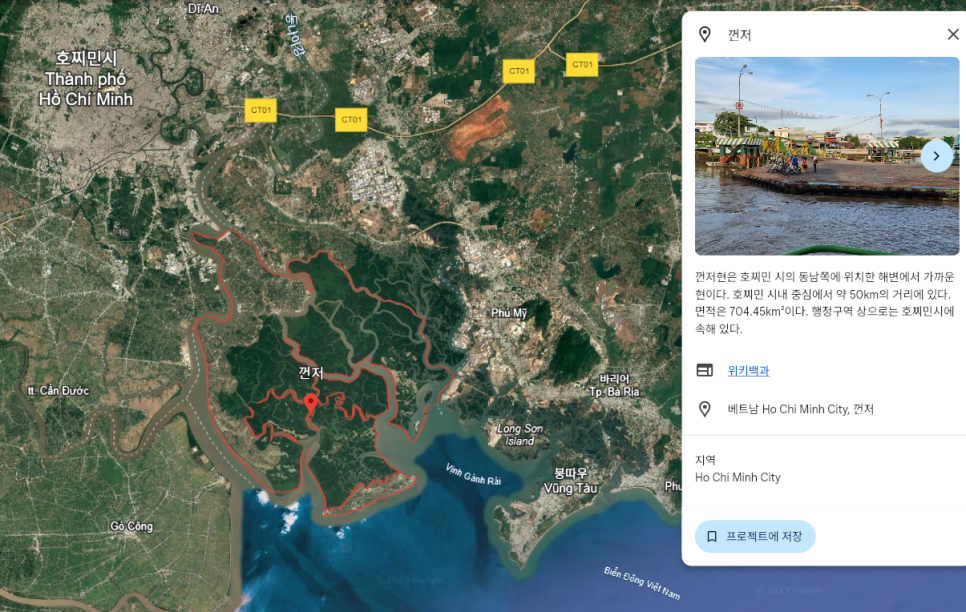Click the bookmark icon in save button
This screenshot has height=612, width=966.
[712, 536]
